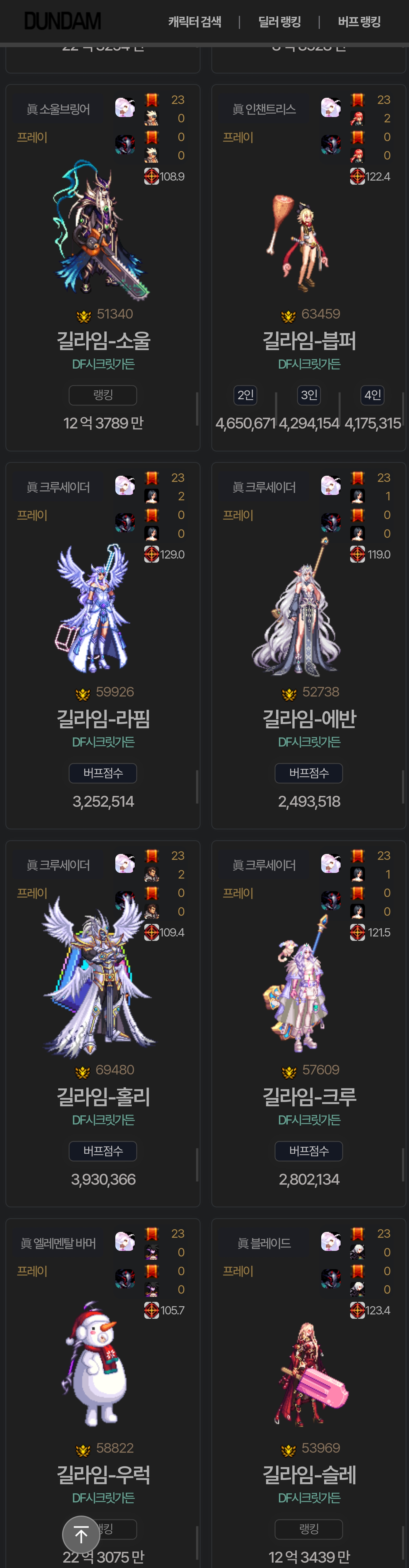
Task: Go to the 버프 랭킹 page
Action: [359, 22]
